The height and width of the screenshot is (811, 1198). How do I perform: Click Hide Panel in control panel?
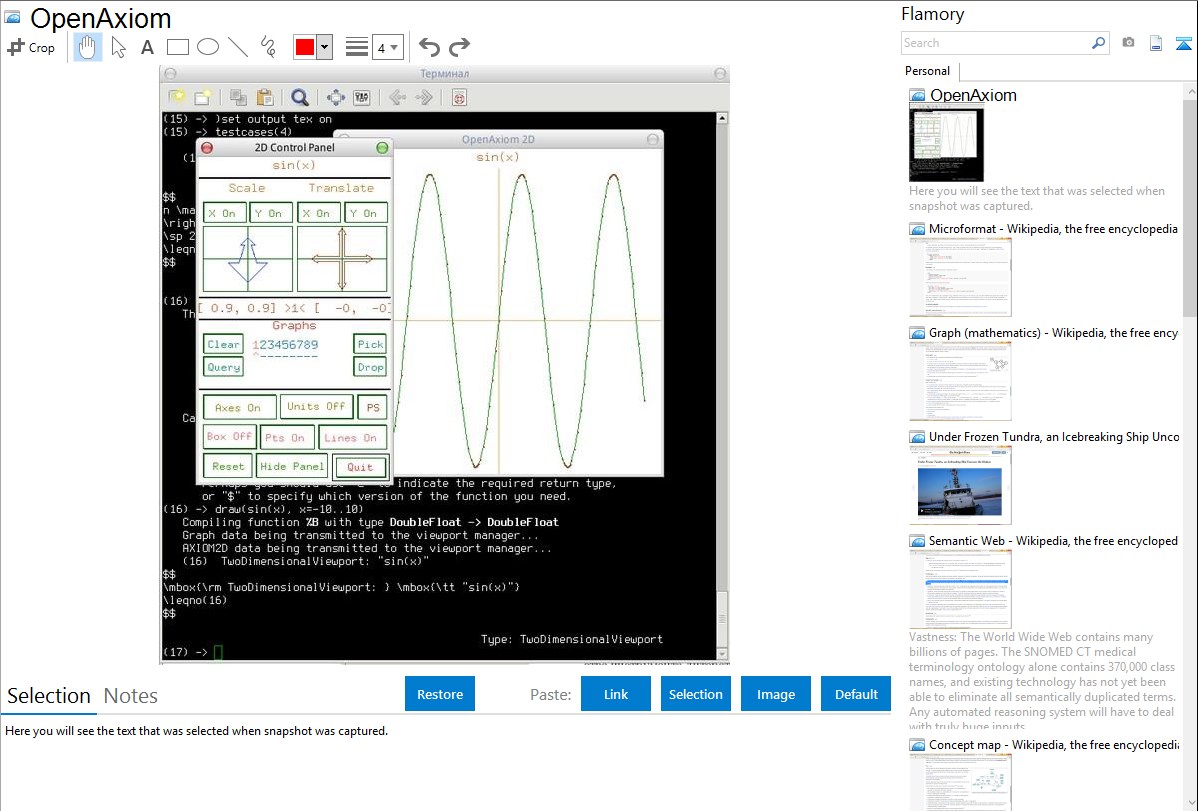(x=292, y=466)
